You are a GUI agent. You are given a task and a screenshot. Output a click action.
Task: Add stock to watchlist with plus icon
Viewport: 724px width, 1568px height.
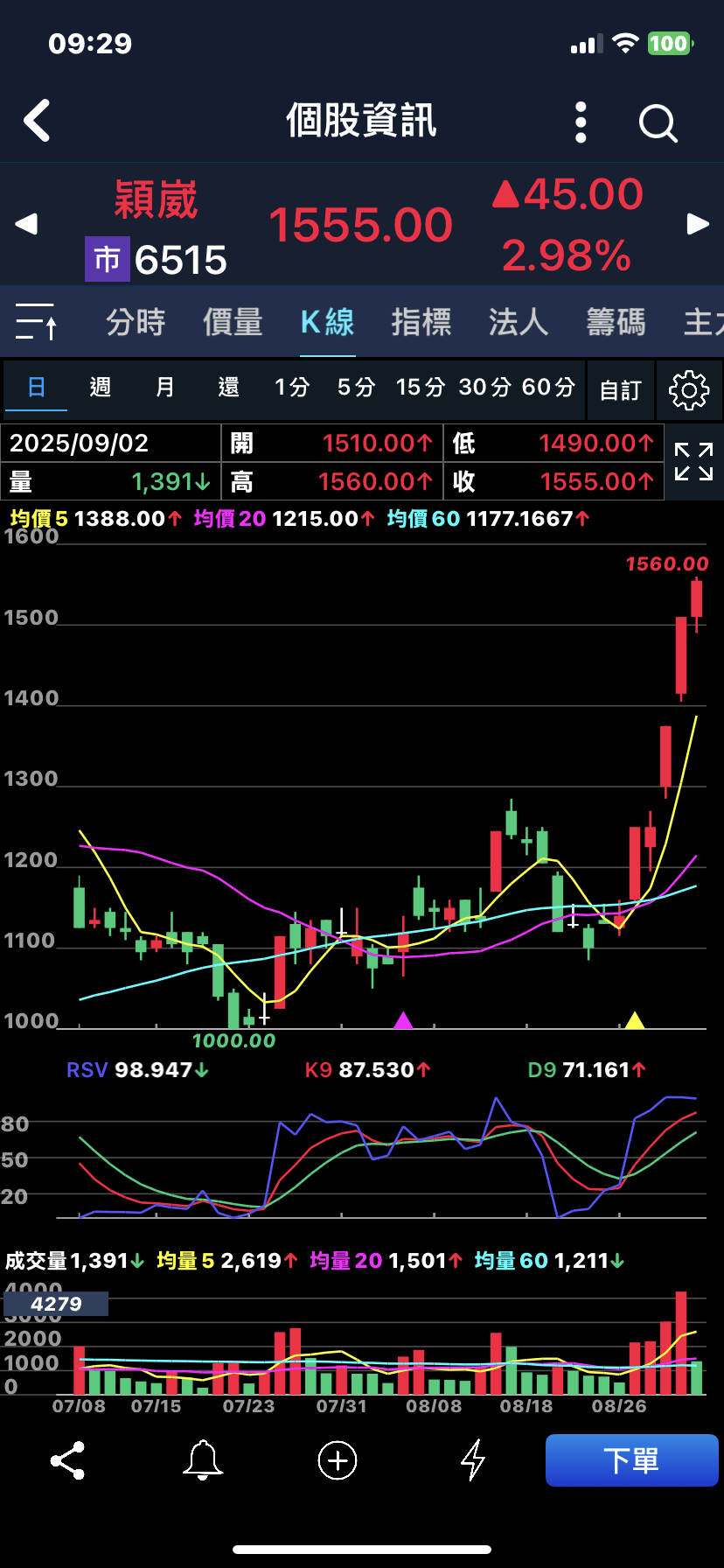pyautogui.click(x=338, y=1459)
